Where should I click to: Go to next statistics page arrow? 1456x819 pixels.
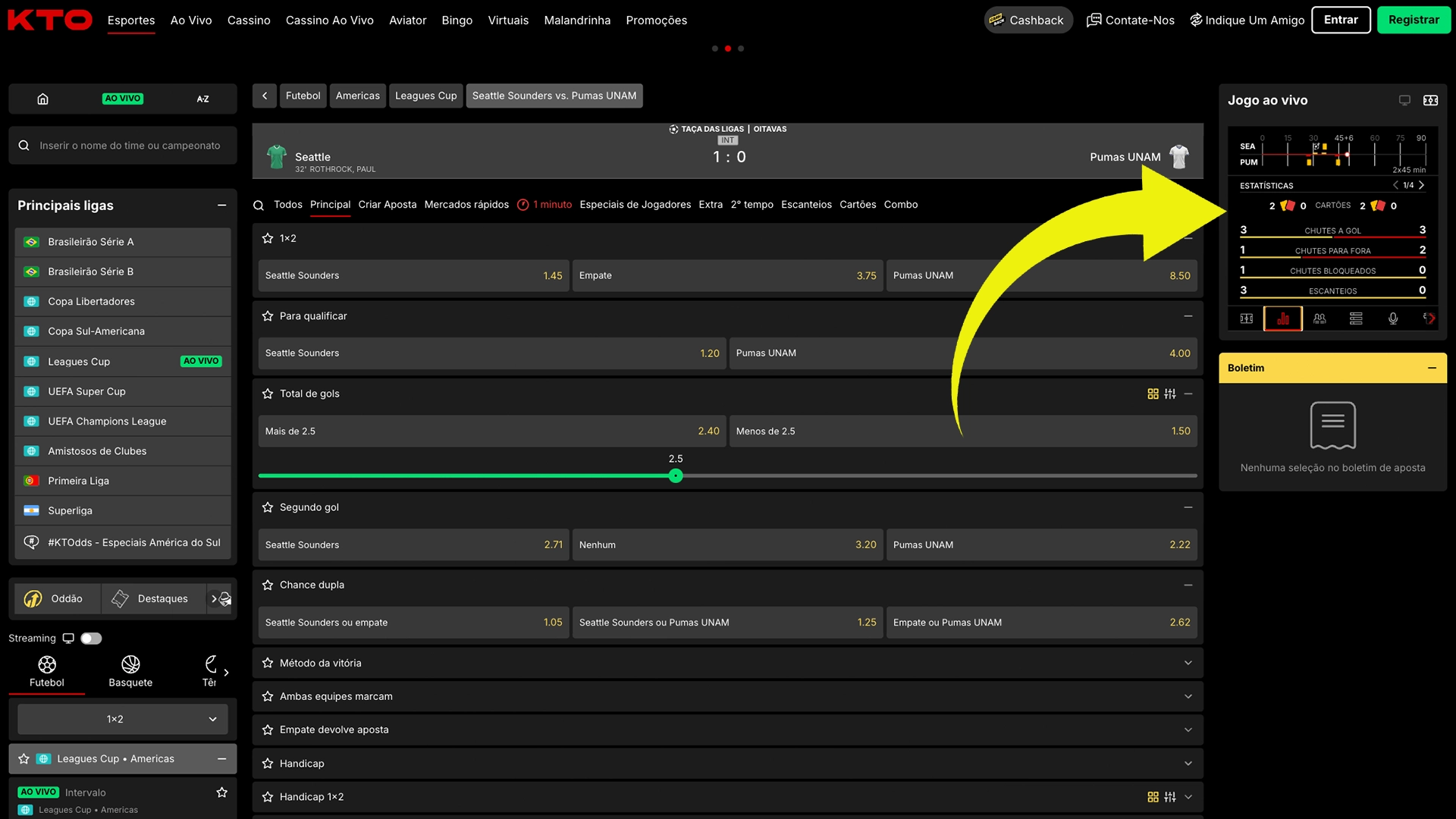point(1422,185)
